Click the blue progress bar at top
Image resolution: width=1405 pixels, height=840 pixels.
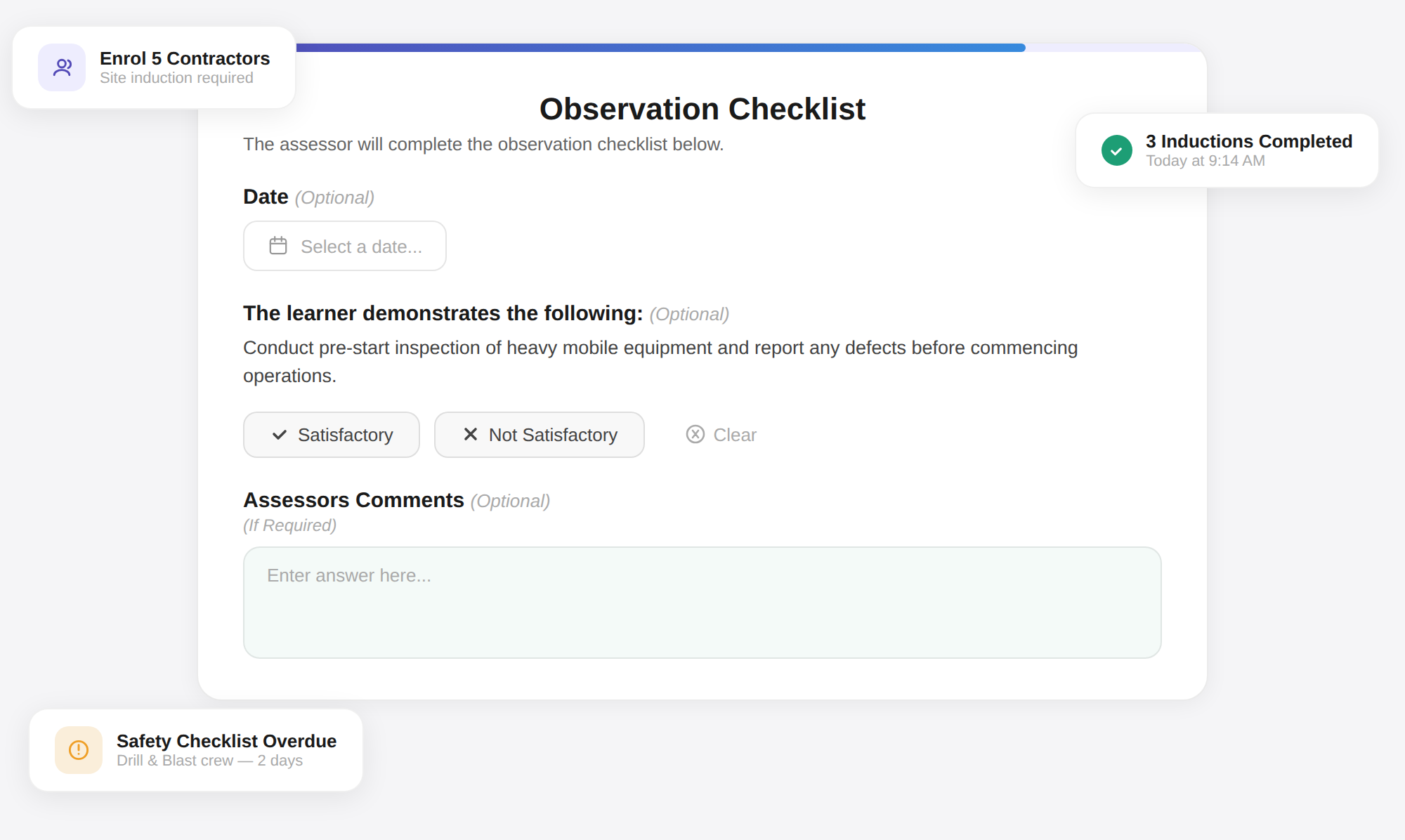[x=660, y=48]
